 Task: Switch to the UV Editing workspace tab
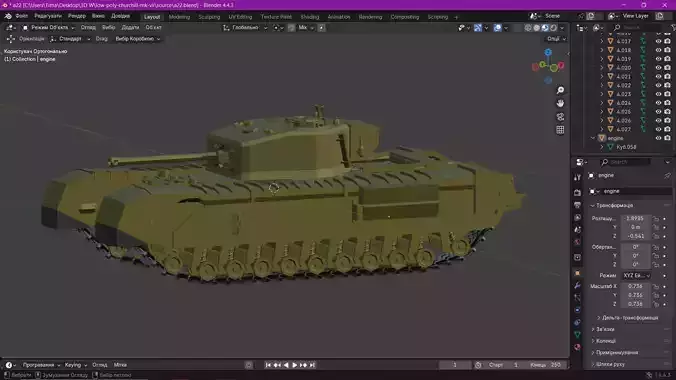(x=240, y=17)
